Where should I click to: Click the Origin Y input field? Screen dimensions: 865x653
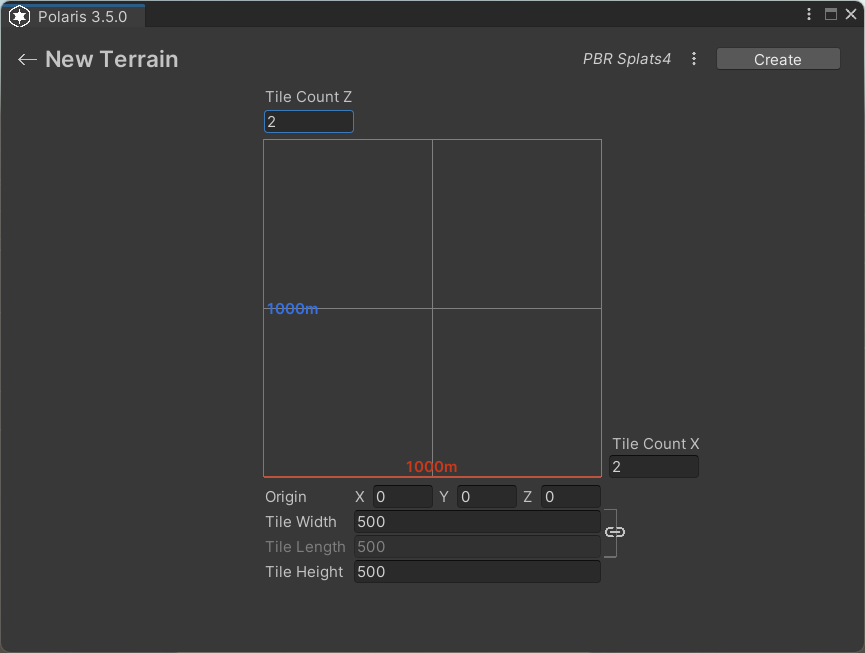pyautogui.click(x=487, y=497)
